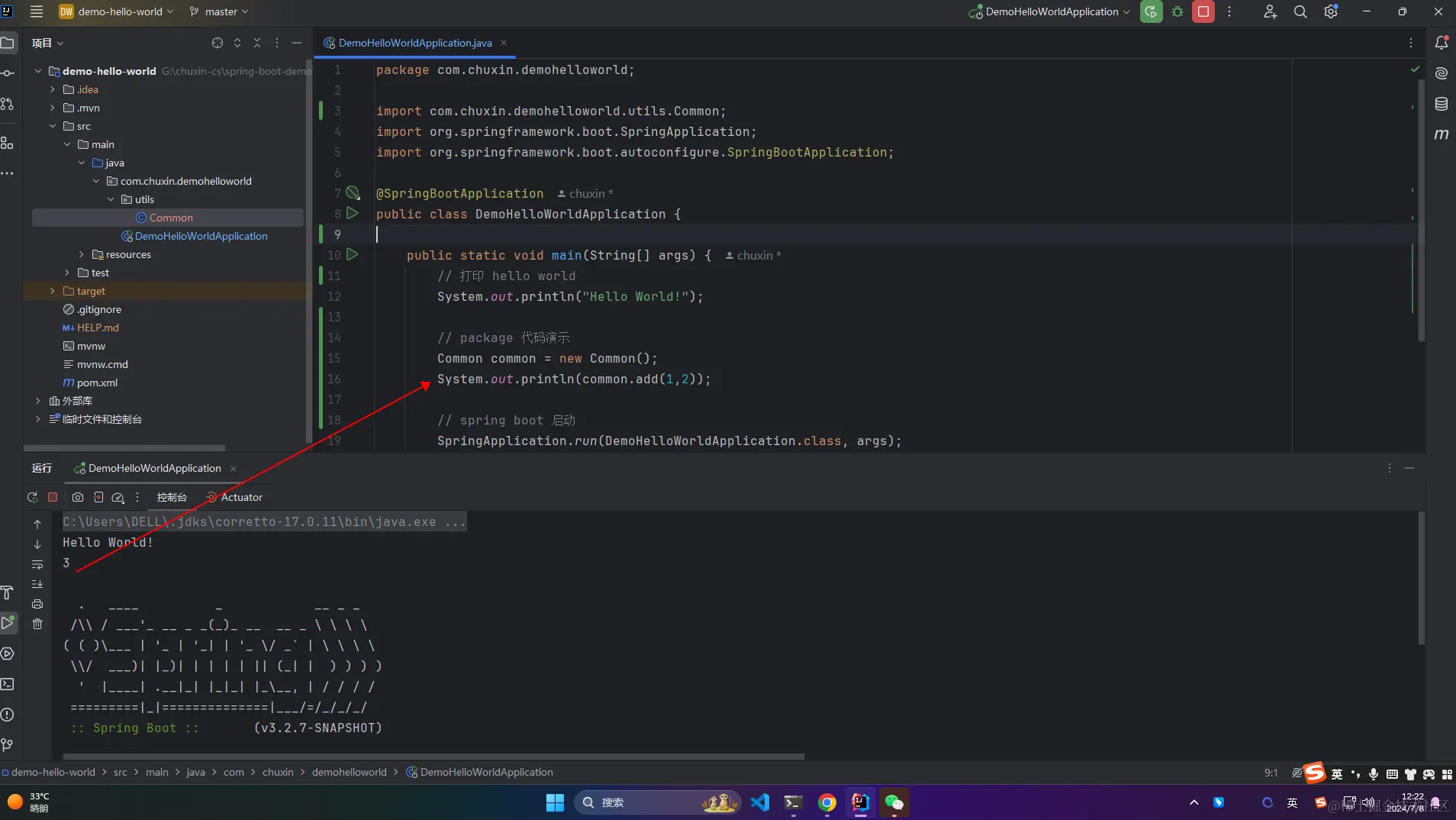Open the Project tool window folder icon
1456x820 pixels.
coord(8,43)
